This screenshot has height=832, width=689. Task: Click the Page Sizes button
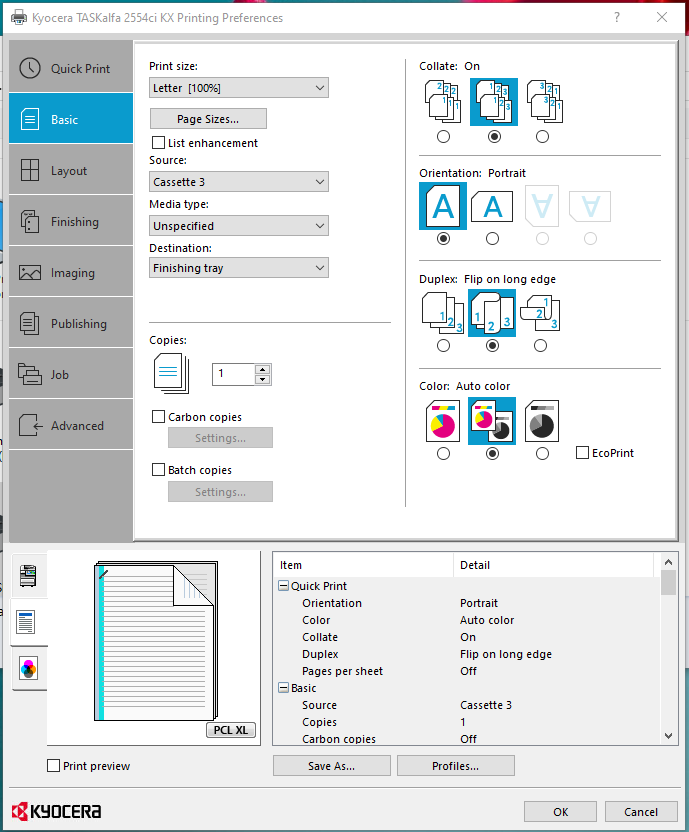208,119
